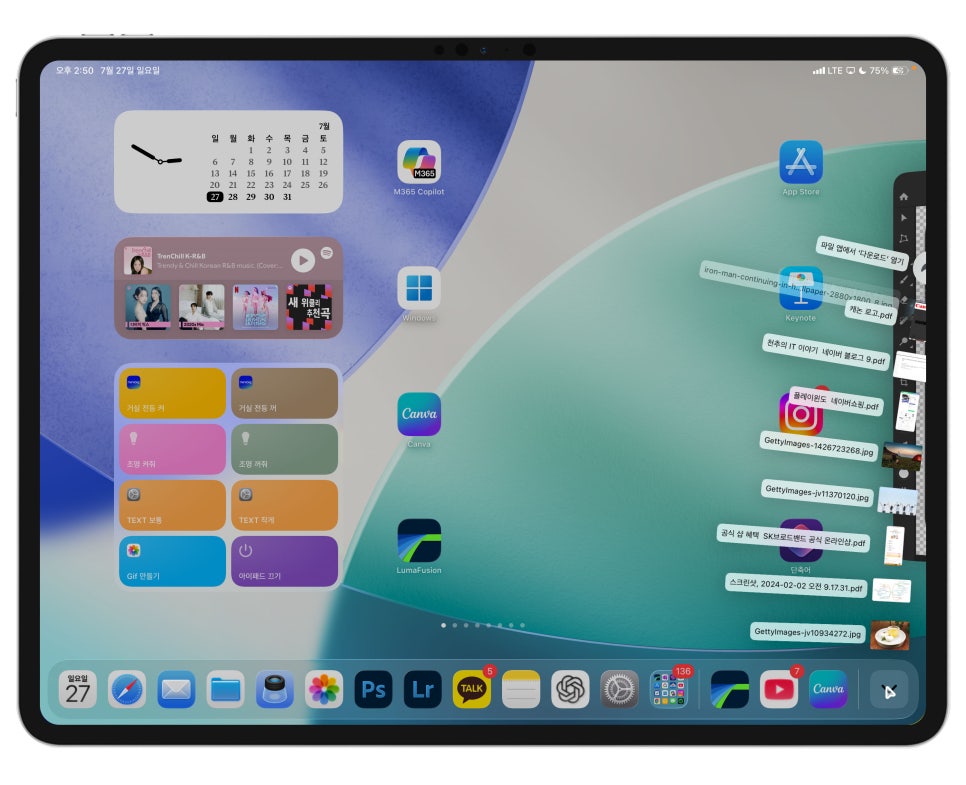
Task: Open the app folder with 136 badge
Action: tap(669, 689)
